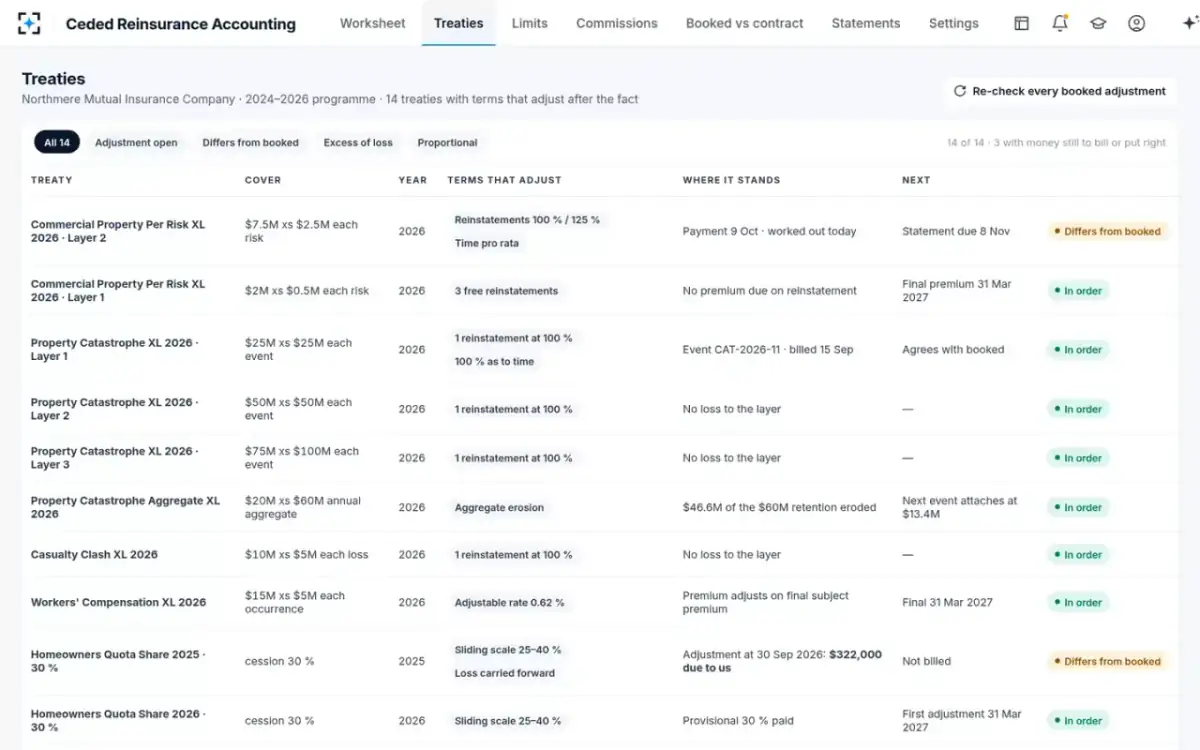Screen dimensions: 1200x750
Task: Open Commercial Property Per Risk XL Layer 2
Action: [118, 231]
